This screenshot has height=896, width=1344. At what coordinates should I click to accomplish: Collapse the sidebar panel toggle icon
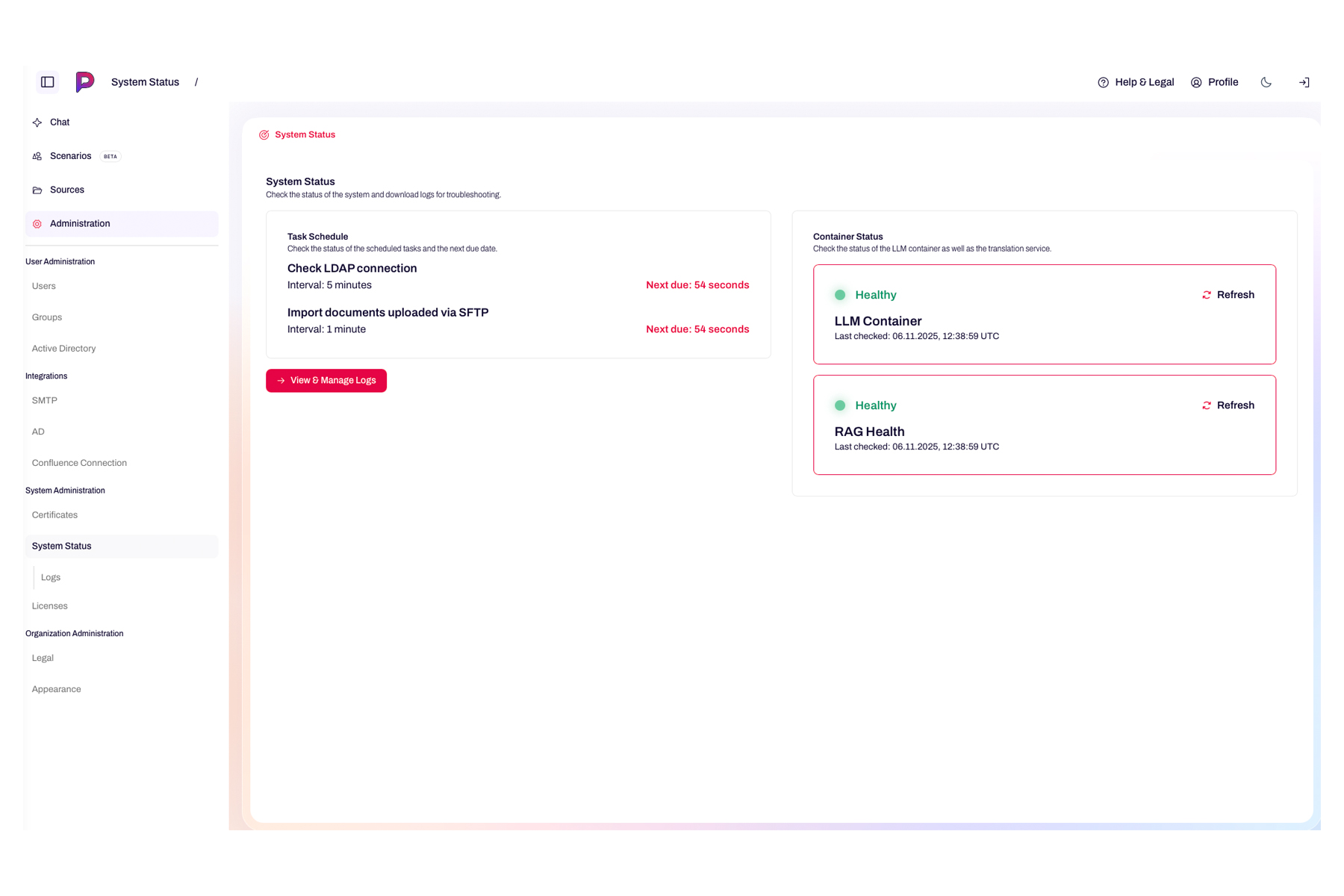pyautogui.click(x=48, y=82)
